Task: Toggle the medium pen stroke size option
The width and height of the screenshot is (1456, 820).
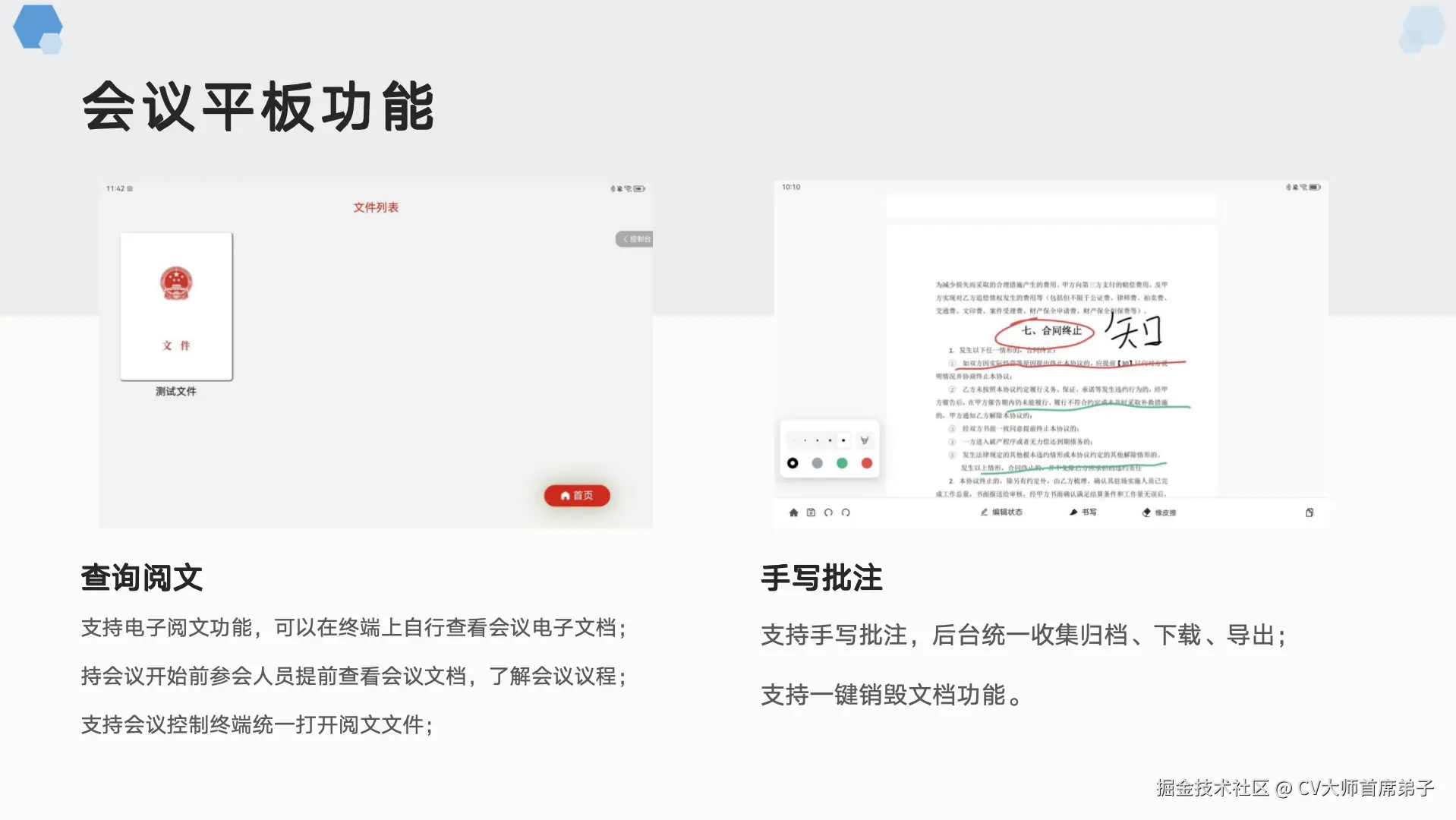Action: (818, 440)
